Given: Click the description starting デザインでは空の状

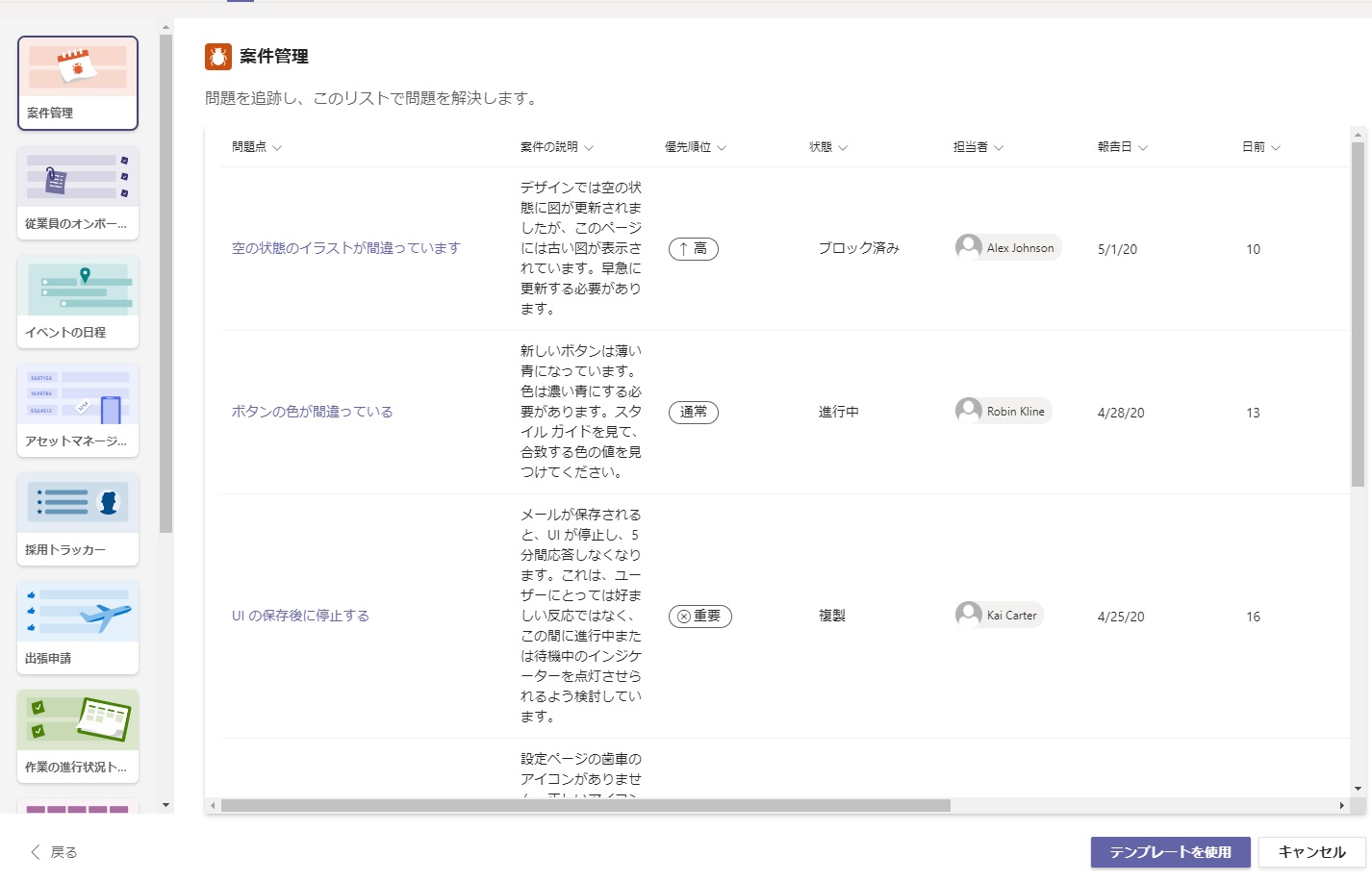Looking at the screenshot, I should tap(581, 248).
